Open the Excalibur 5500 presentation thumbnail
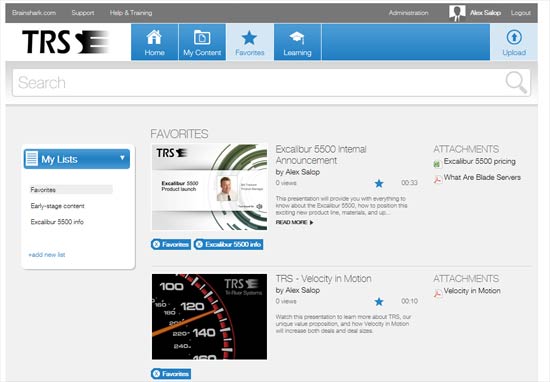 pyautogui.click(x=209, y=187)
